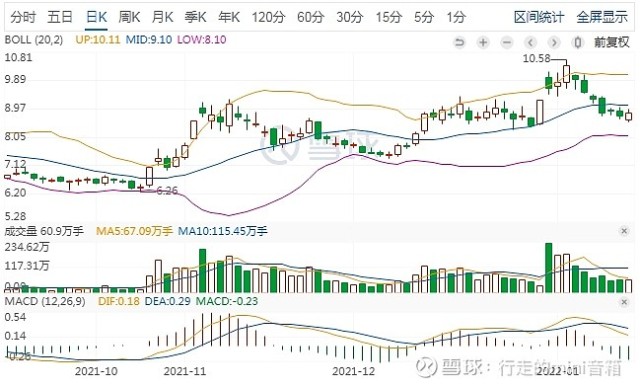
Task: Click the MACD (12,26,9) indicator label
Action: tap(45, 302)
